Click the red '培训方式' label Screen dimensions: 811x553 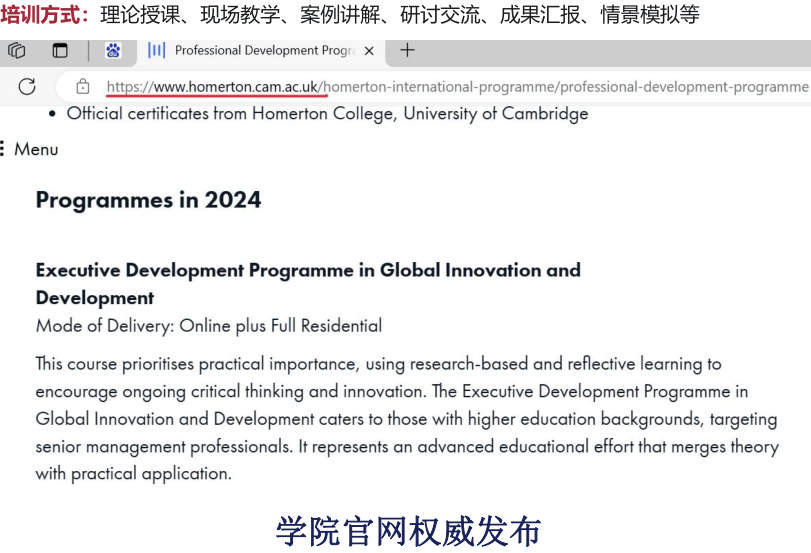[44, 14]
